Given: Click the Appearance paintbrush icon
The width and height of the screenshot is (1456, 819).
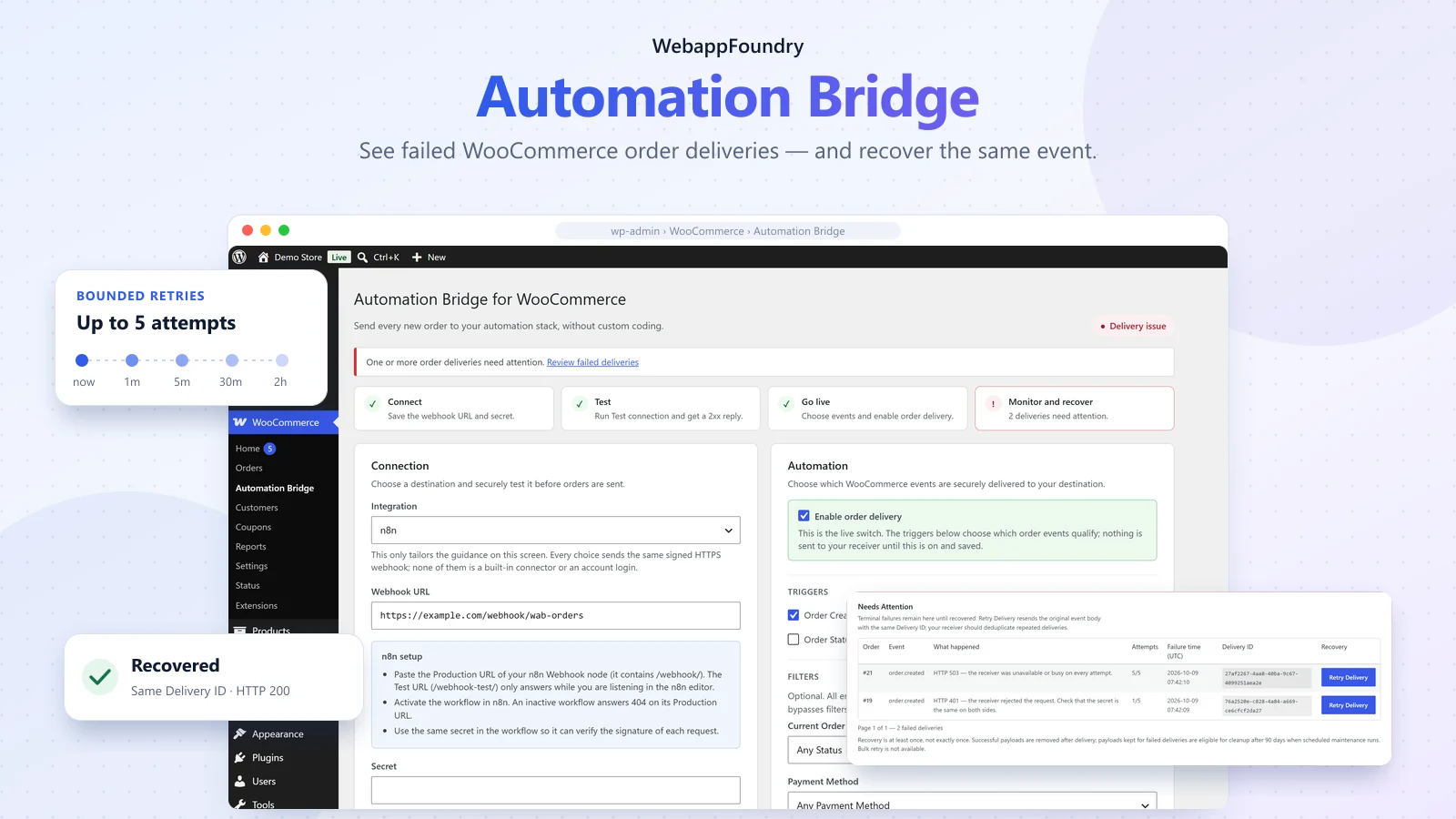Looking at the screenshot, I should click(240, 733).
